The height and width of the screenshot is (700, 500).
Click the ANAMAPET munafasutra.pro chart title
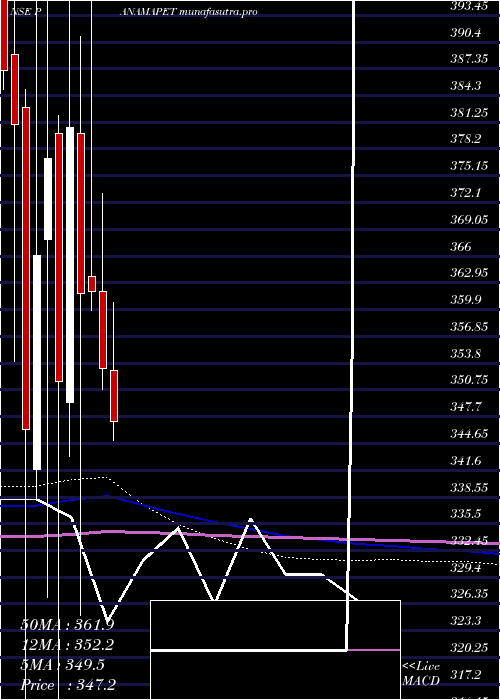click(x=188, y=12)
